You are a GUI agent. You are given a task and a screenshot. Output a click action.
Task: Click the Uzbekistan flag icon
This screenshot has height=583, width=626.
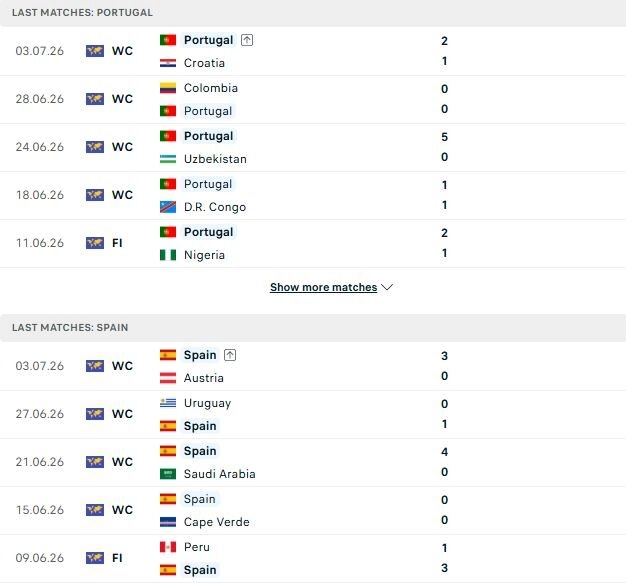168,159
